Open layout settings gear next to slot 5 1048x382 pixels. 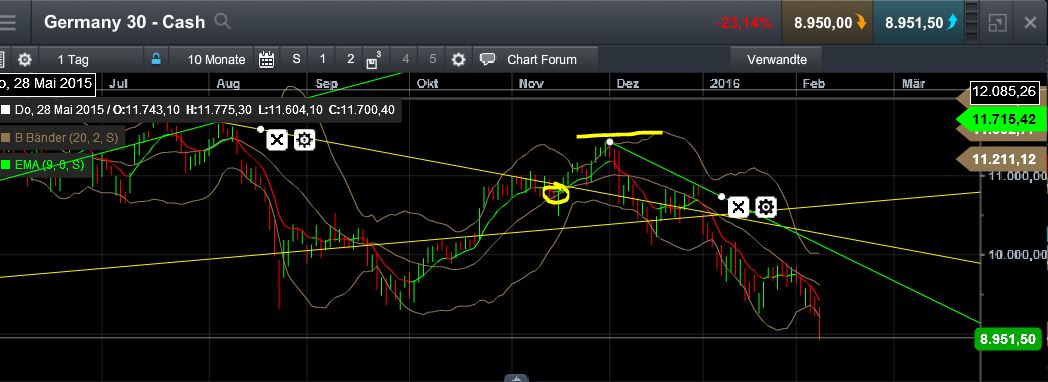458,59
